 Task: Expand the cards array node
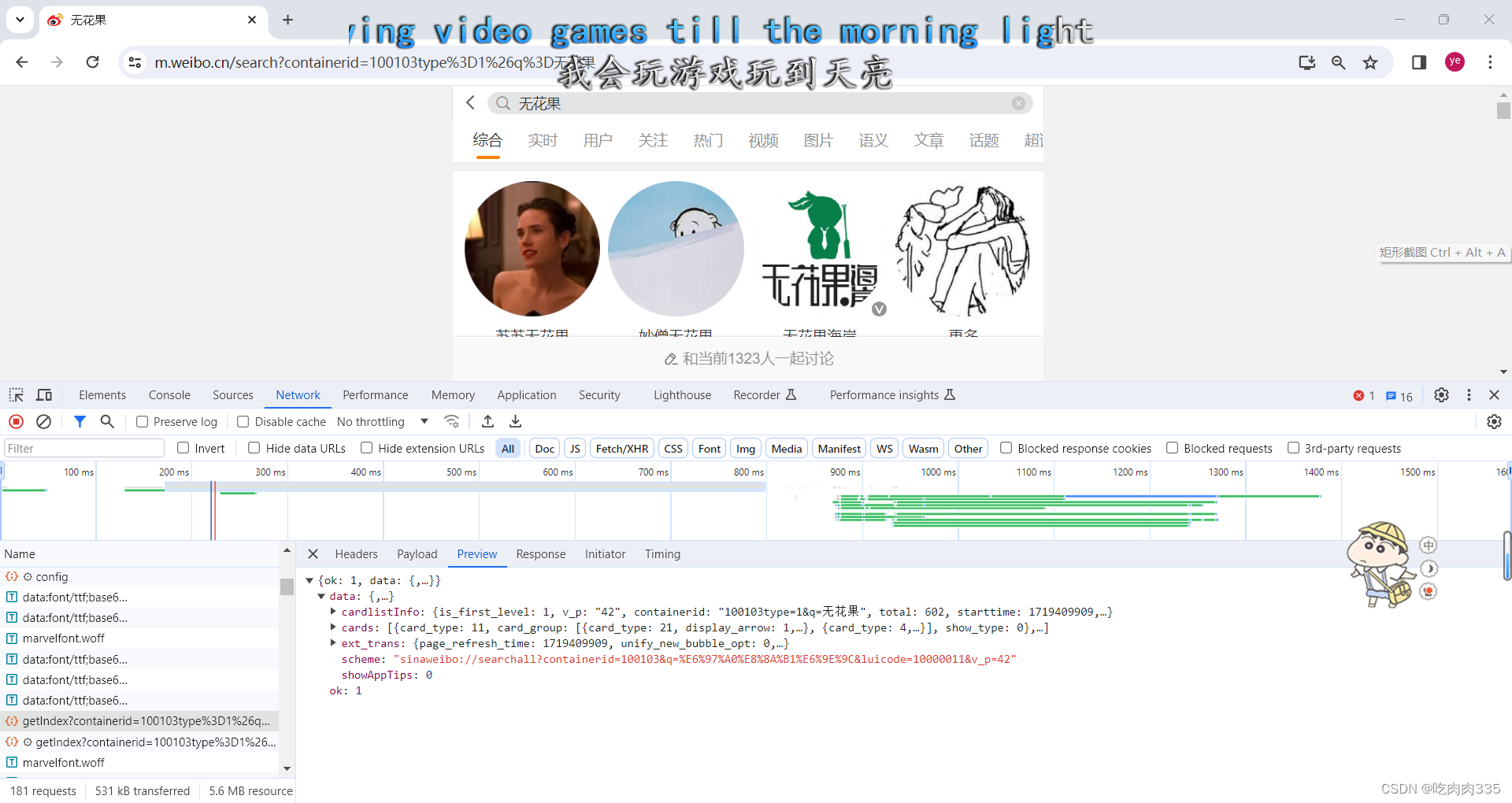[x=333, y=627]
